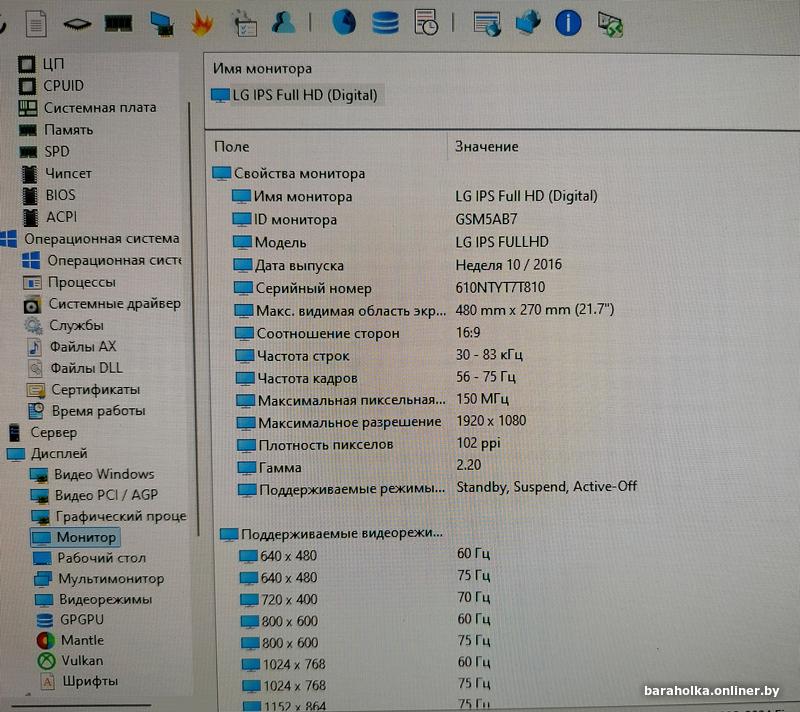Open Рабочий стол tree item
This screenshot has width=800, height=712.
tap(89, 558)
